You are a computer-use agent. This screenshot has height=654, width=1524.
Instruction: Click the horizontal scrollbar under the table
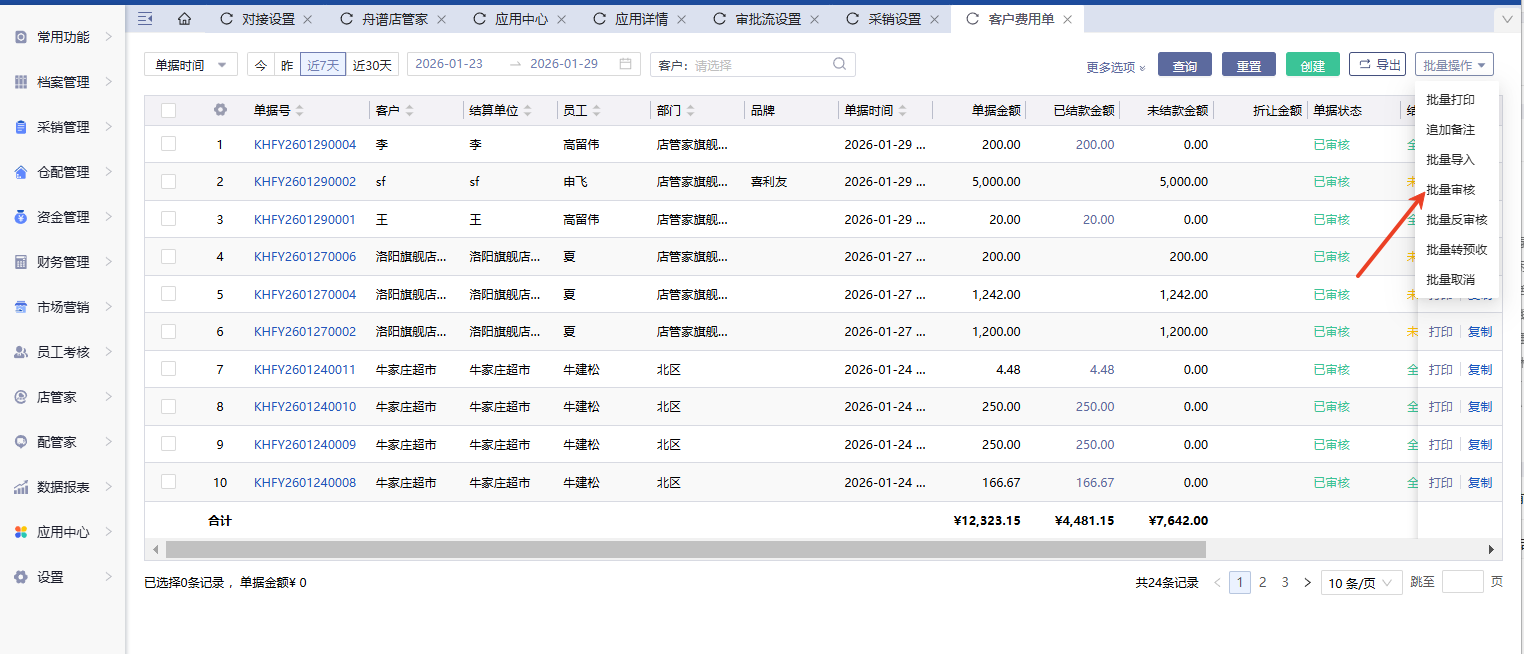tap(685, 549)
